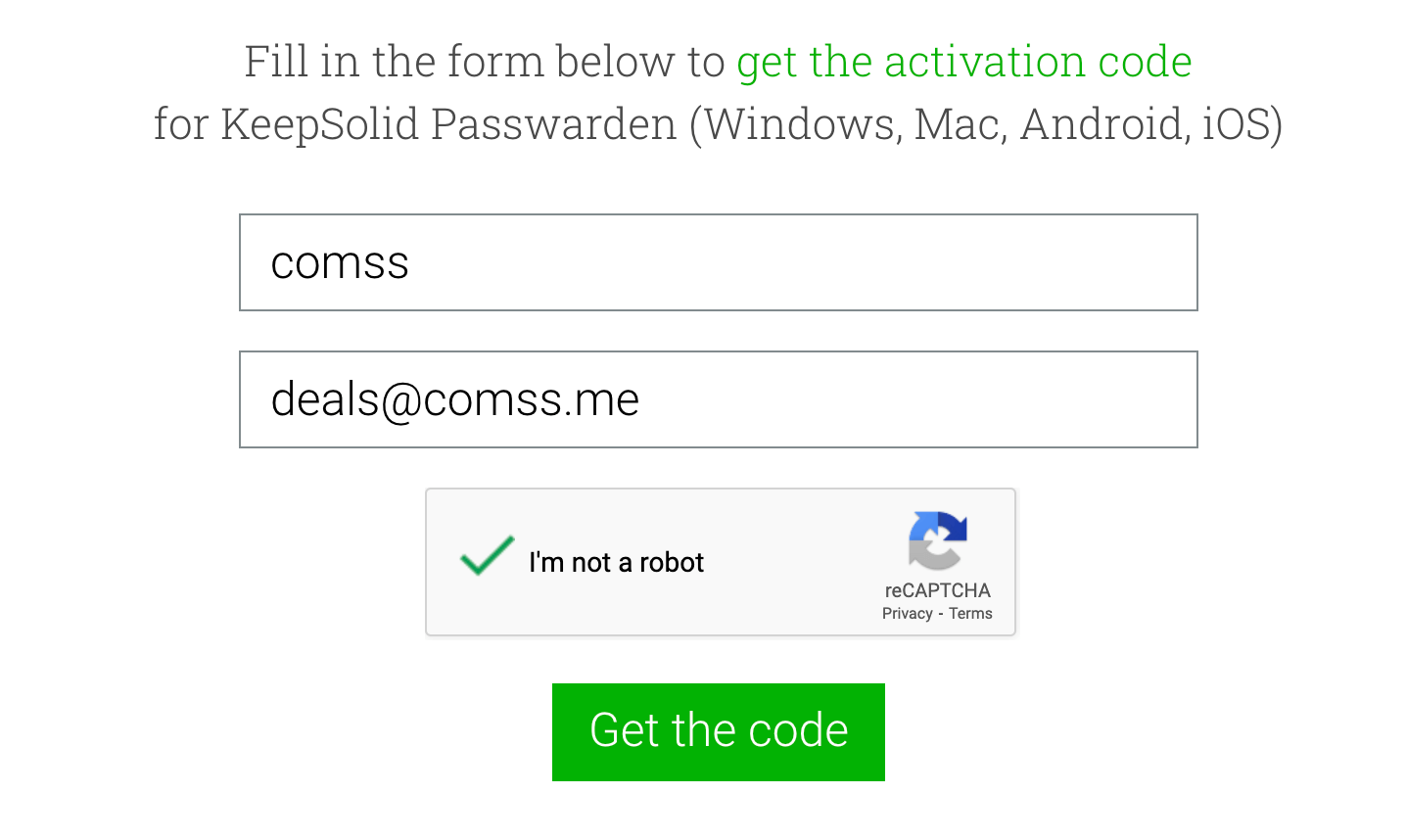Click the word "Passwarden" in the heading

(x=553, y=124)
